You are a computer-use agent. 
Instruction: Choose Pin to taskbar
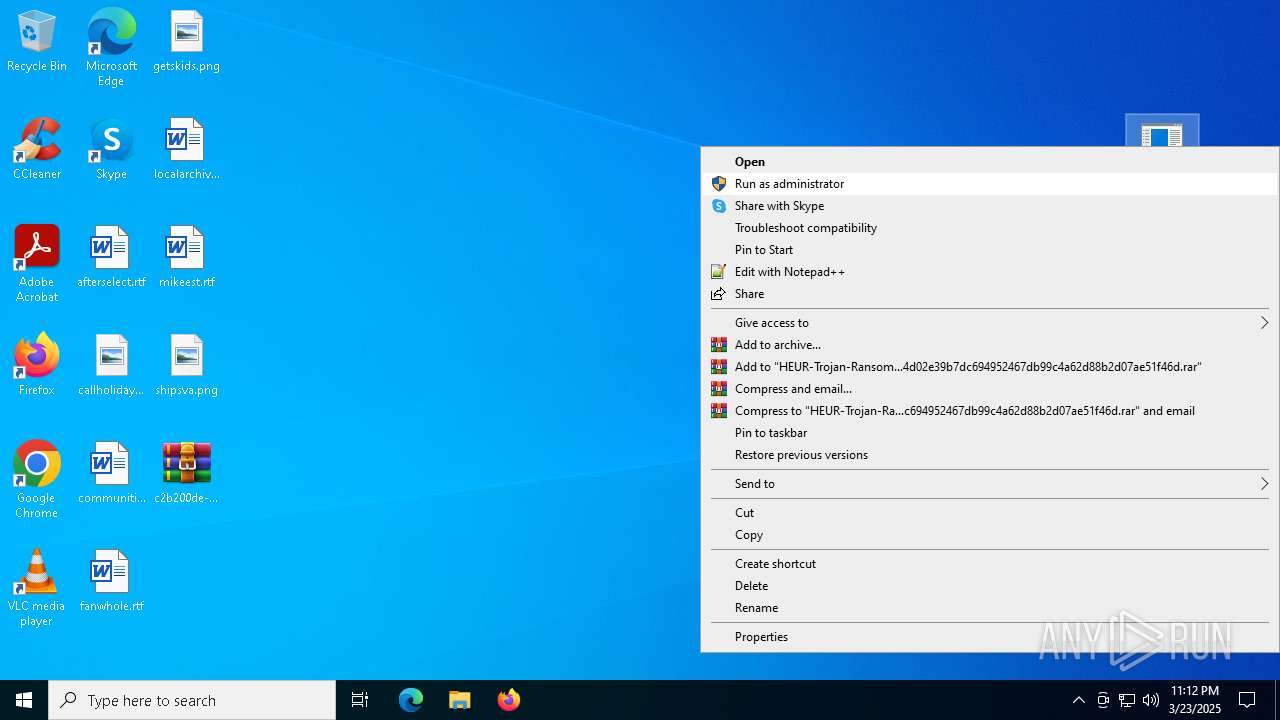(x=989, y=433)
